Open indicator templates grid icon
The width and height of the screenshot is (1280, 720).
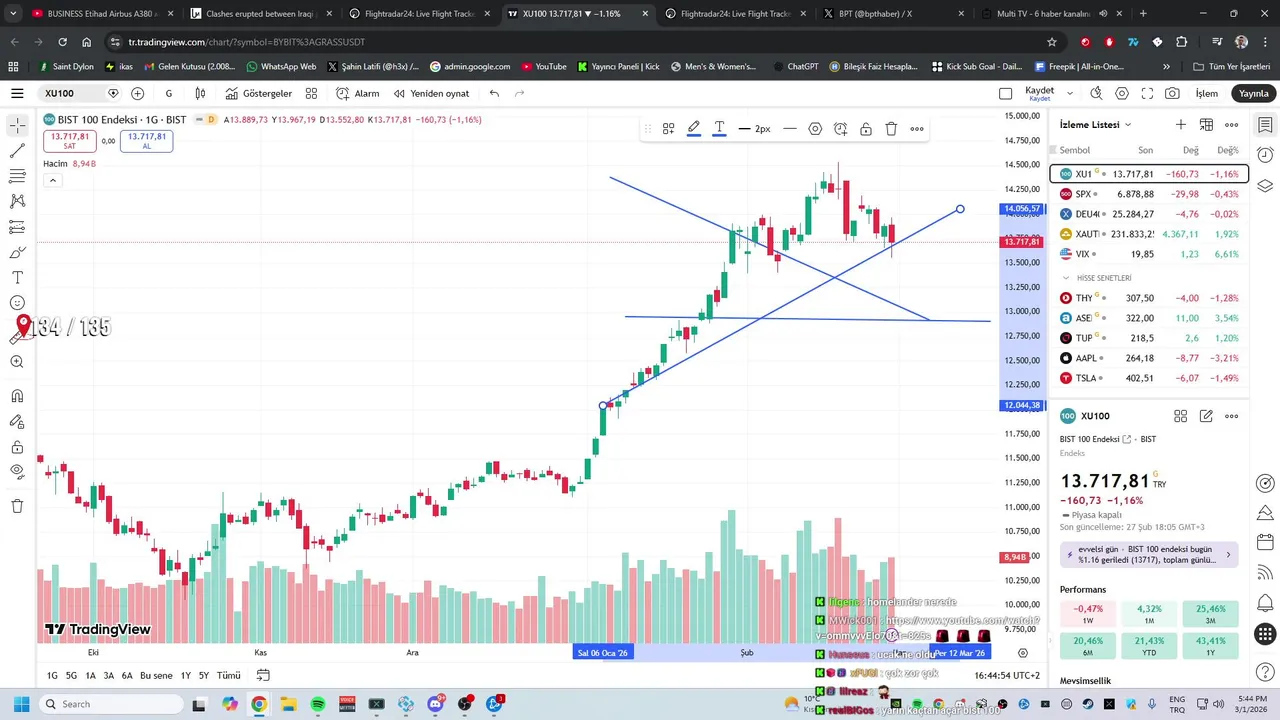311,93
